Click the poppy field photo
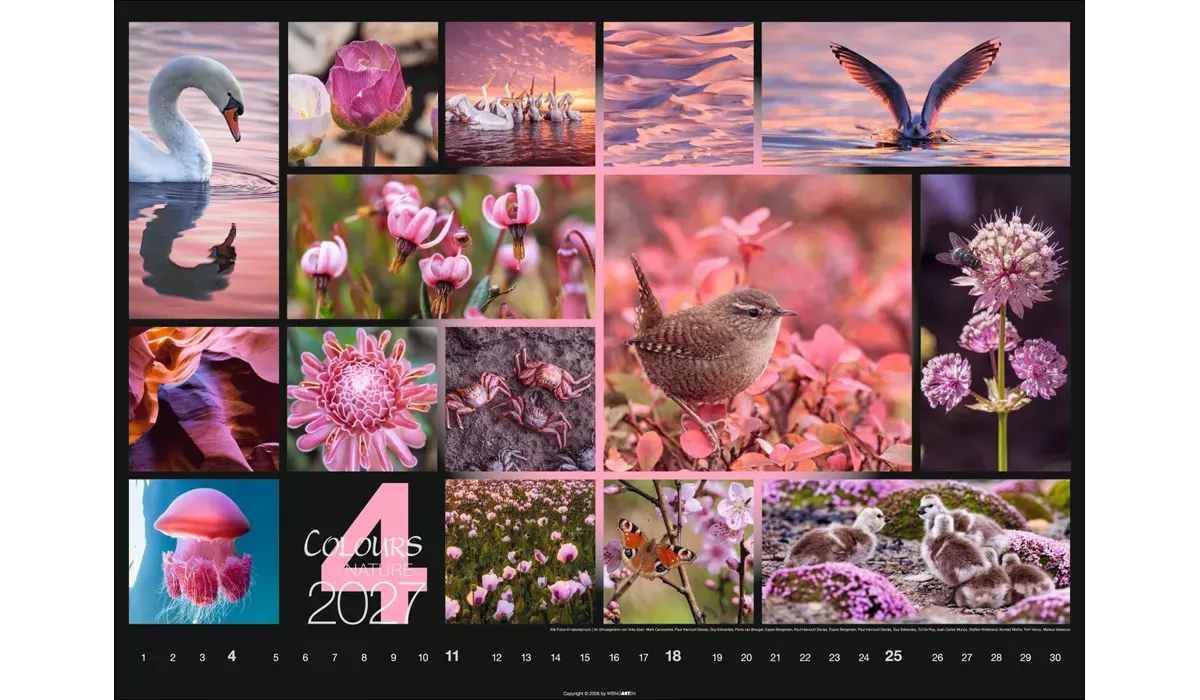Viewport: 1200px width, 700px height. pyautogui.click(x=520, y=552)
